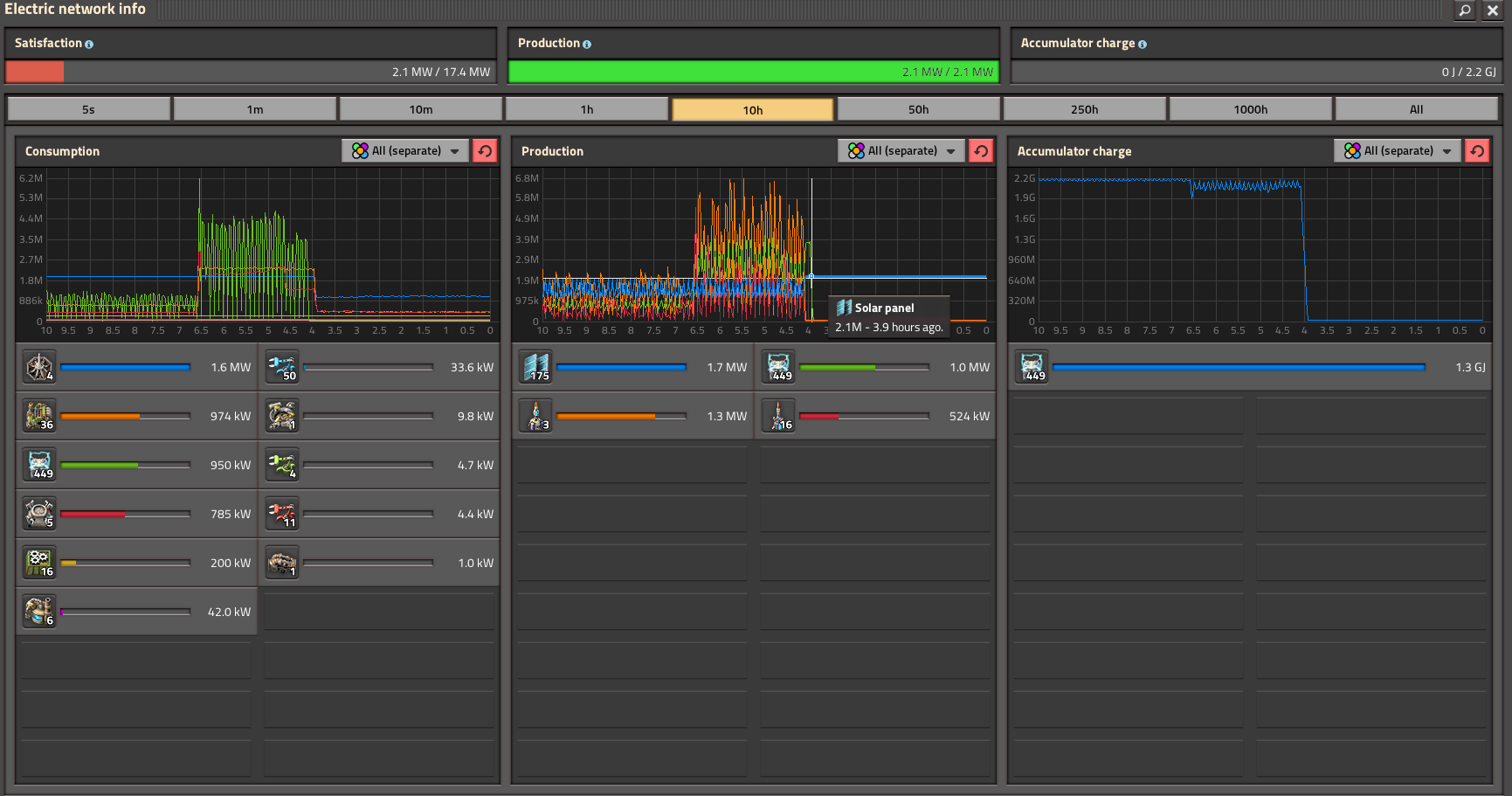The image size is (1512, 796).
Task: Expand the Accumulator charge All (separate) dropdown
Action: point(1398,151)
